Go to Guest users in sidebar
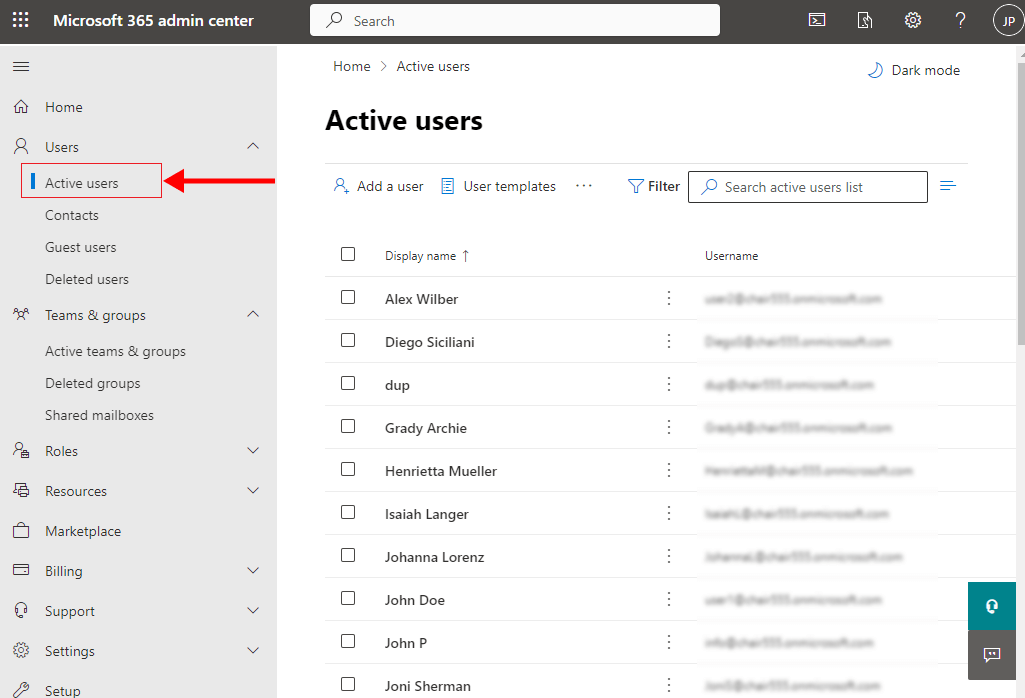The height and width of the screenshot is (698, 1025). click(80, 247)
